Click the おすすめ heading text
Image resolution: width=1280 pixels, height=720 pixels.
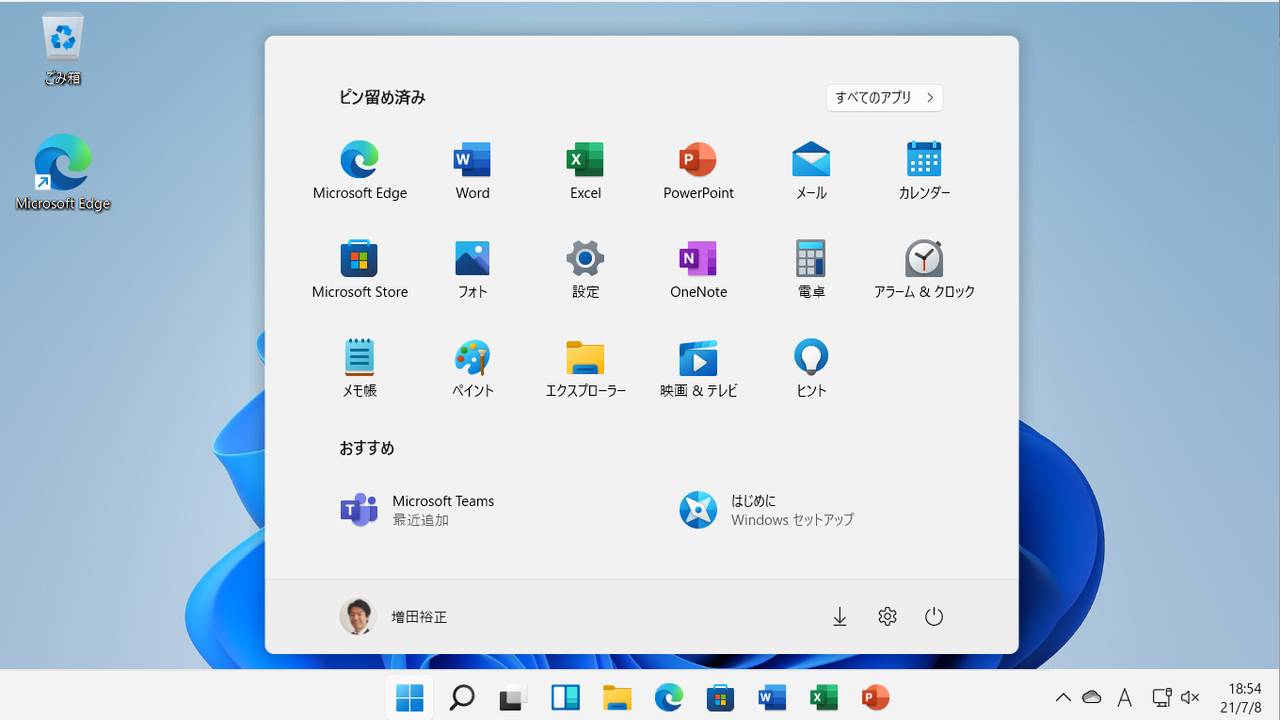click(x=367, y=448)
